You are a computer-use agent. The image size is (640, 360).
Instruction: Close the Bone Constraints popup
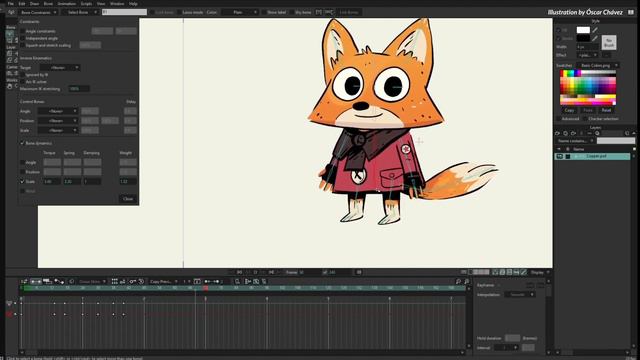click(128, 199)
